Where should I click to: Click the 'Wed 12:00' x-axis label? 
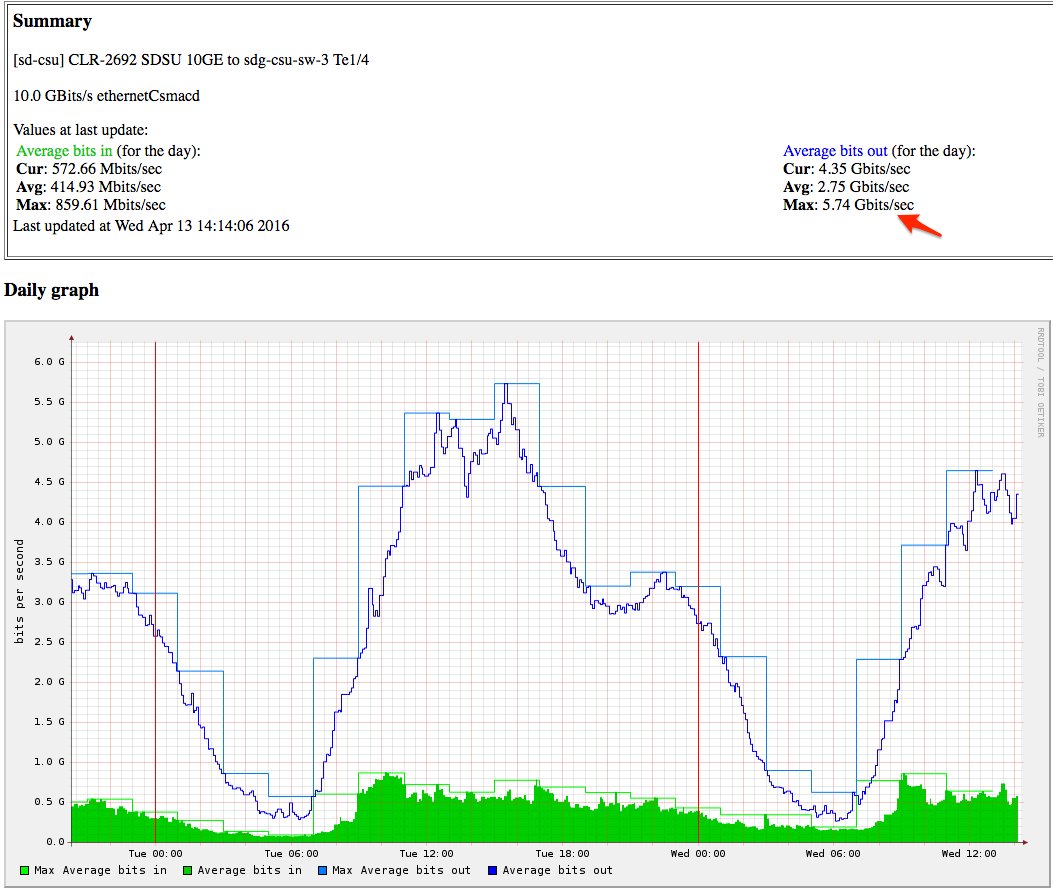tap(968, 854)
